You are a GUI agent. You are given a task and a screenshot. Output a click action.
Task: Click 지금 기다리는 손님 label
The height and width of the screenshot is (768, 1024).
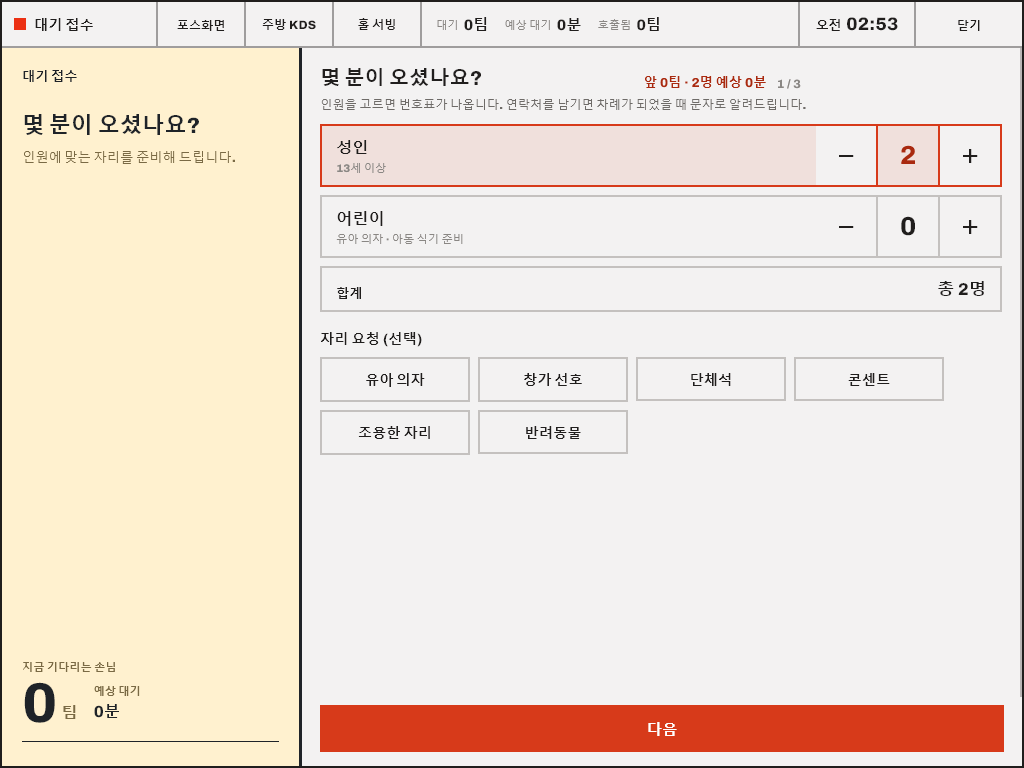pyautogui.click(x=69, y=667)
